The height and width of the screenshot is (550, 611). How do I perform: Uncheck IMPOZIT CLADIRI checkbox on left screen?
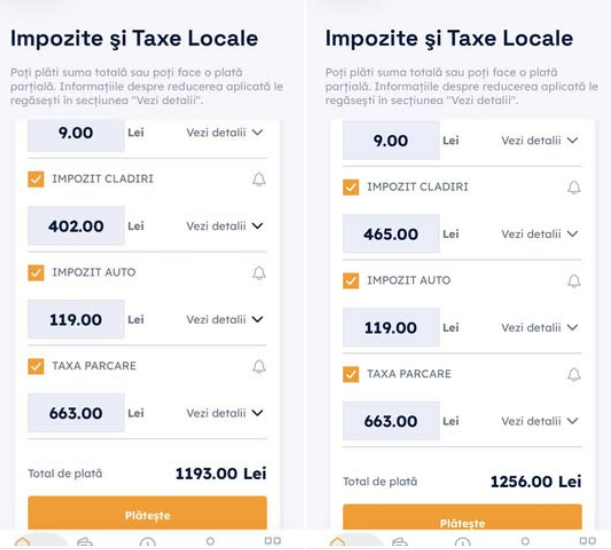[x=36, y=179]
